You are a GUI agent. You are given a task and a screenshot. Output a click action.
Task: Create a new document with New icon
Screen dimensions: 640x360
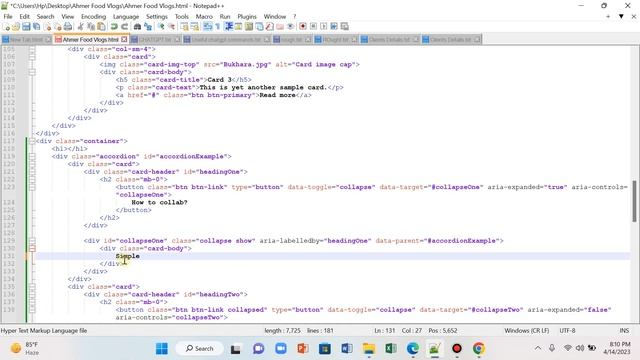click(x=7, y=27)
